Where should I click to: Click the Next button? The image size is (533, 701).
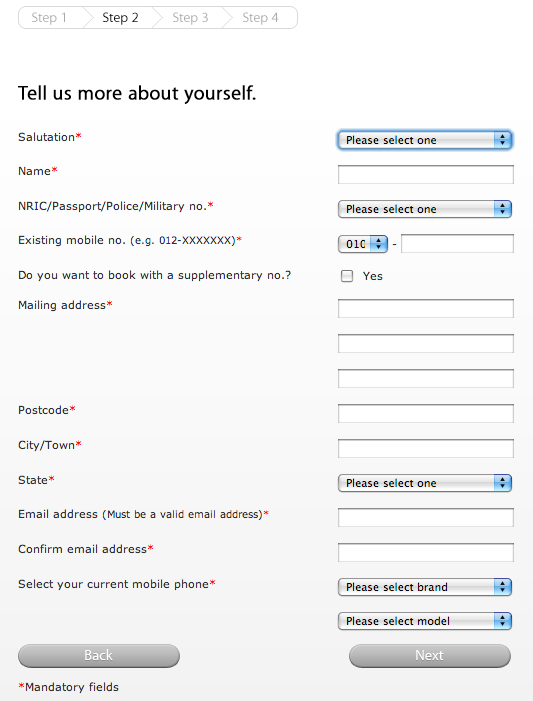(x=430, y=655)
